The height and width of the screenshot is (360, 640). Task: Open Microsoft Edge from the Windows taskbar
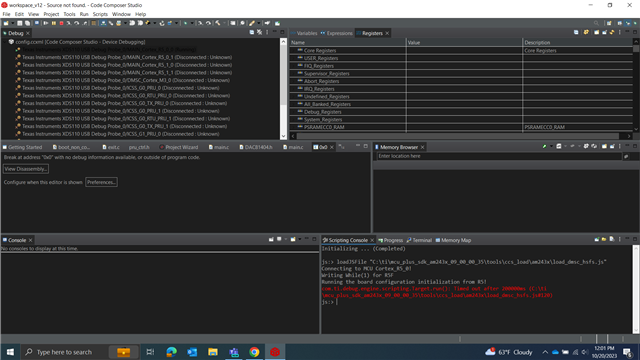pyautogui.click(x=171, y=352)
